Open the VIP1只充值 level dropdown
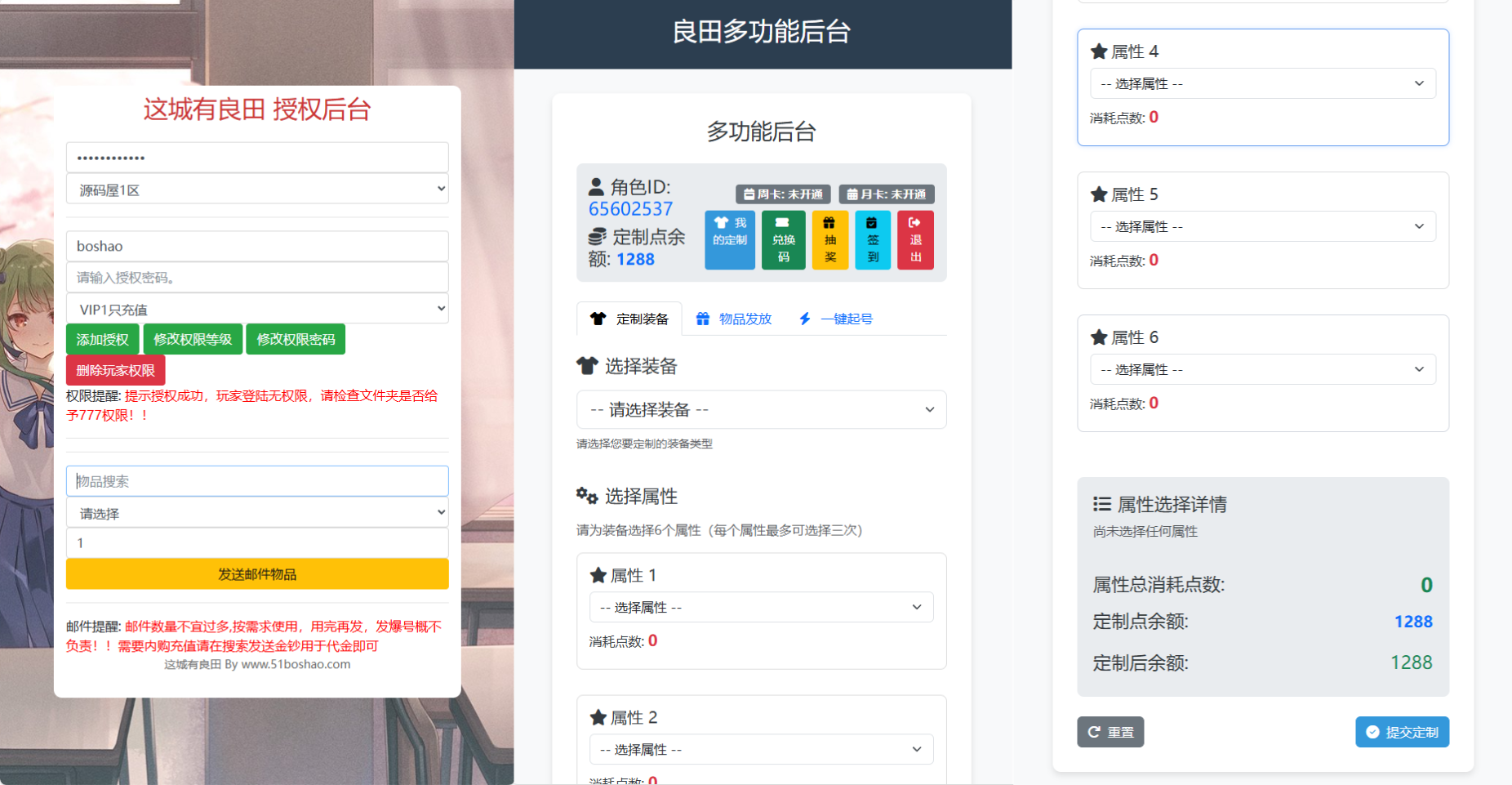 click(257, 309)
